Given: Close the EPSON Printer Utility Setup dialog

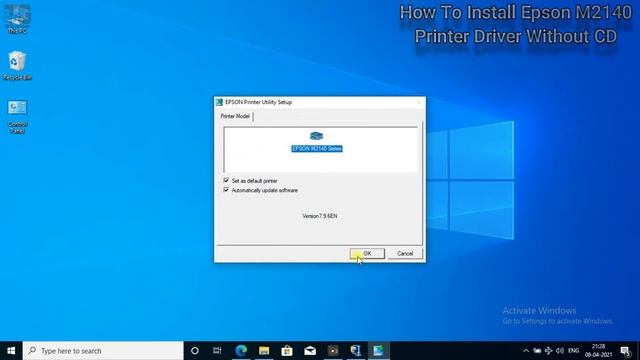Looking at the screenshot, I should [418, 102].
